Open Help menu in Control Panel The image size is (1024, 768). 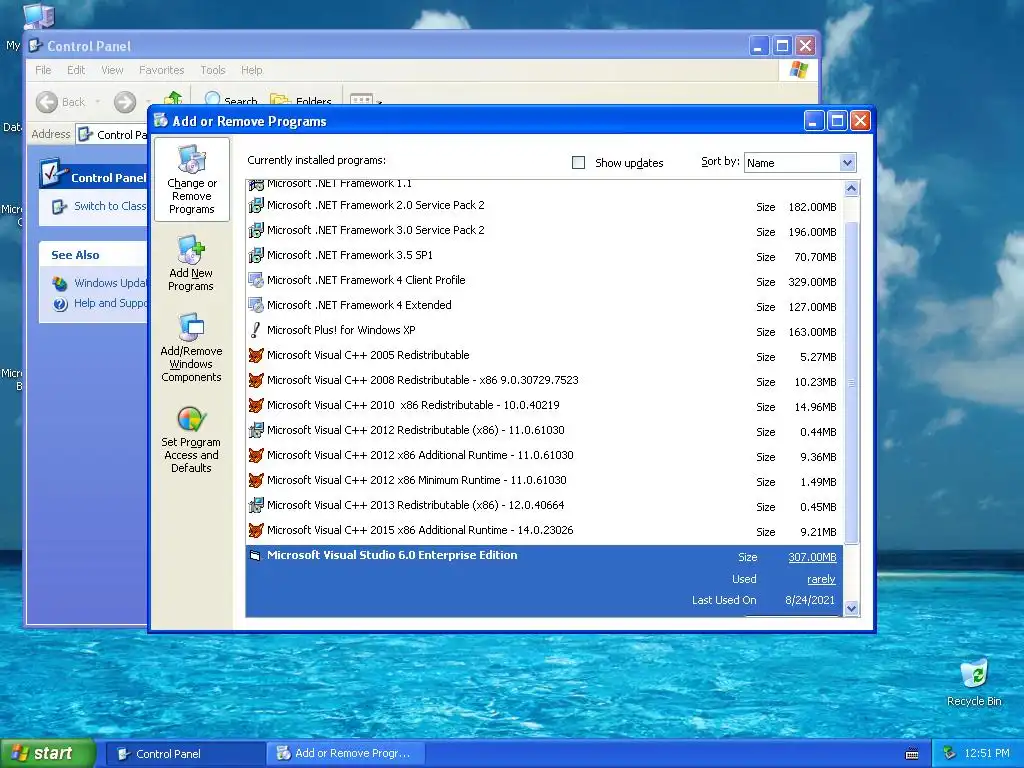tap(251, 70)
